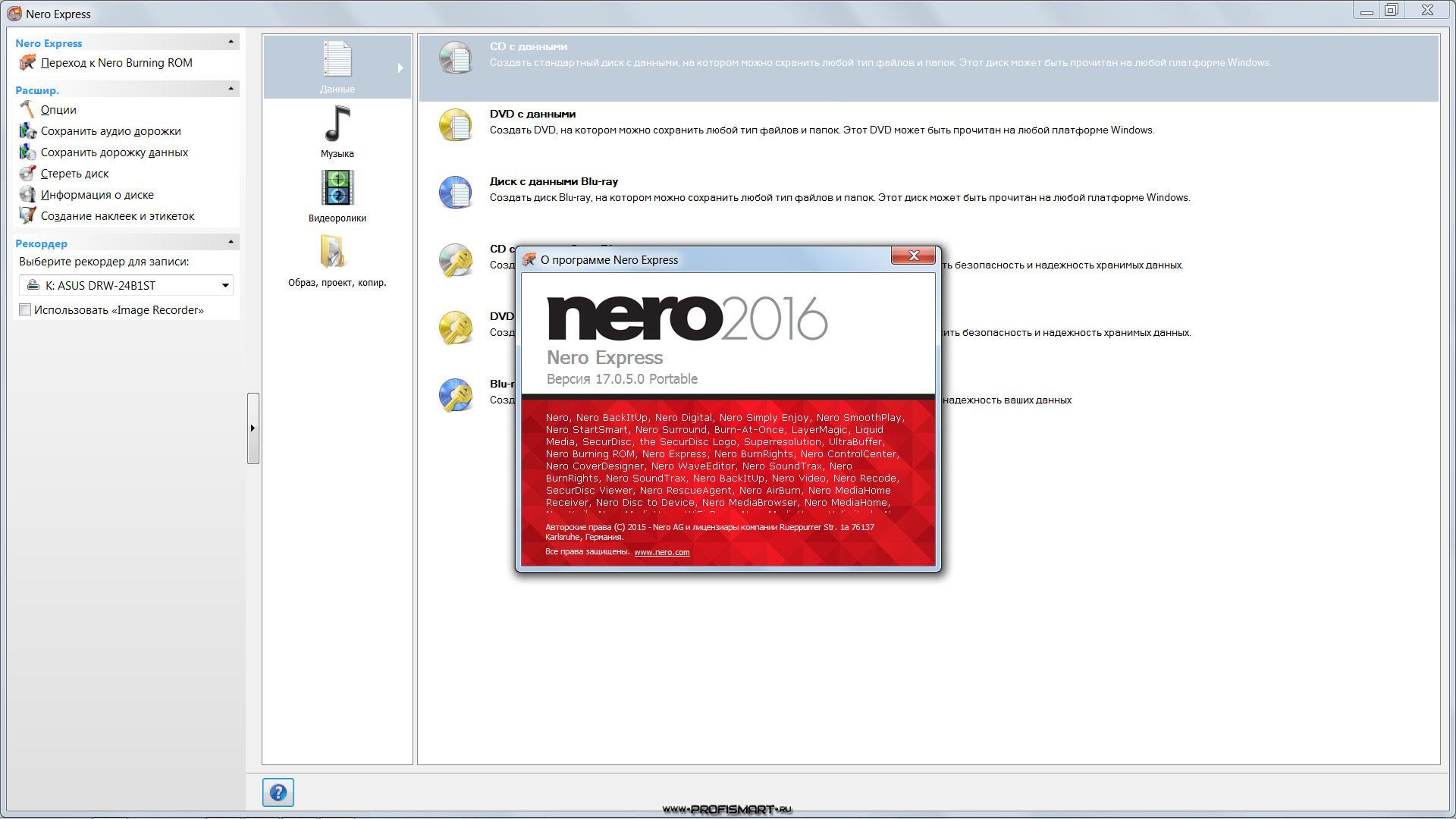
Task: Click the Nero Express title bar icon
Action: click(14, 14)
